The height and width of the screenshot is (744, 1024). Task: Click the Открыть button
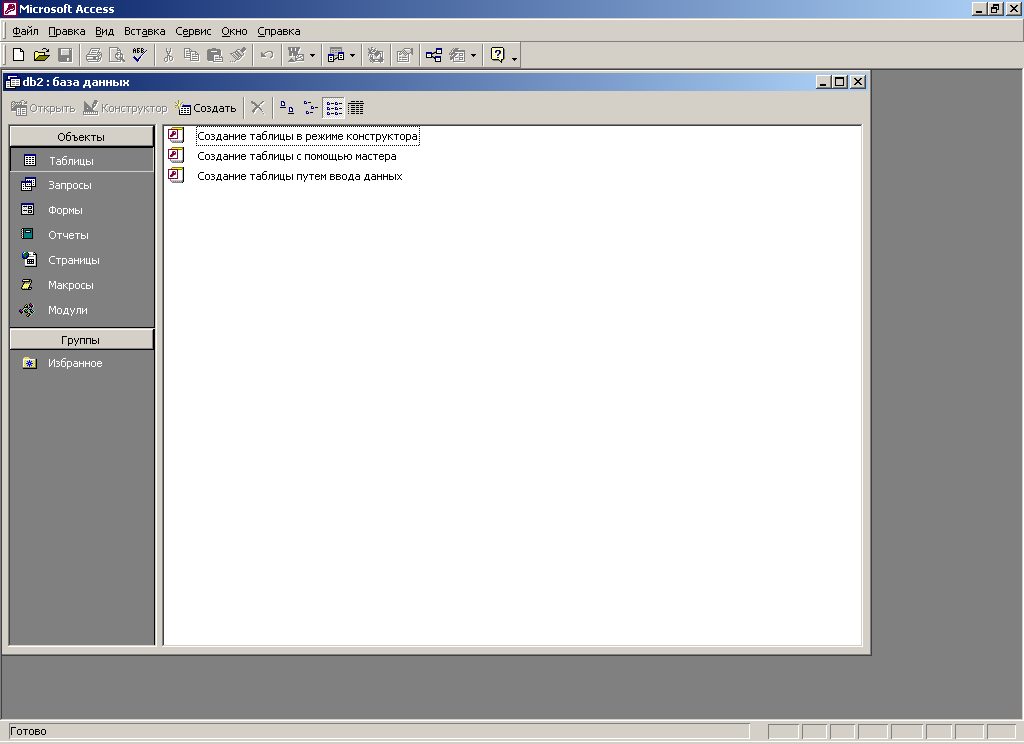tap(44, 108)
